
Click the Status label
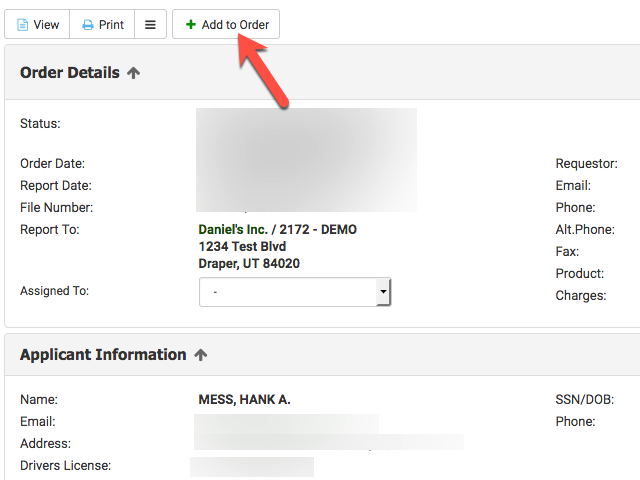click(x=40, y=124)
